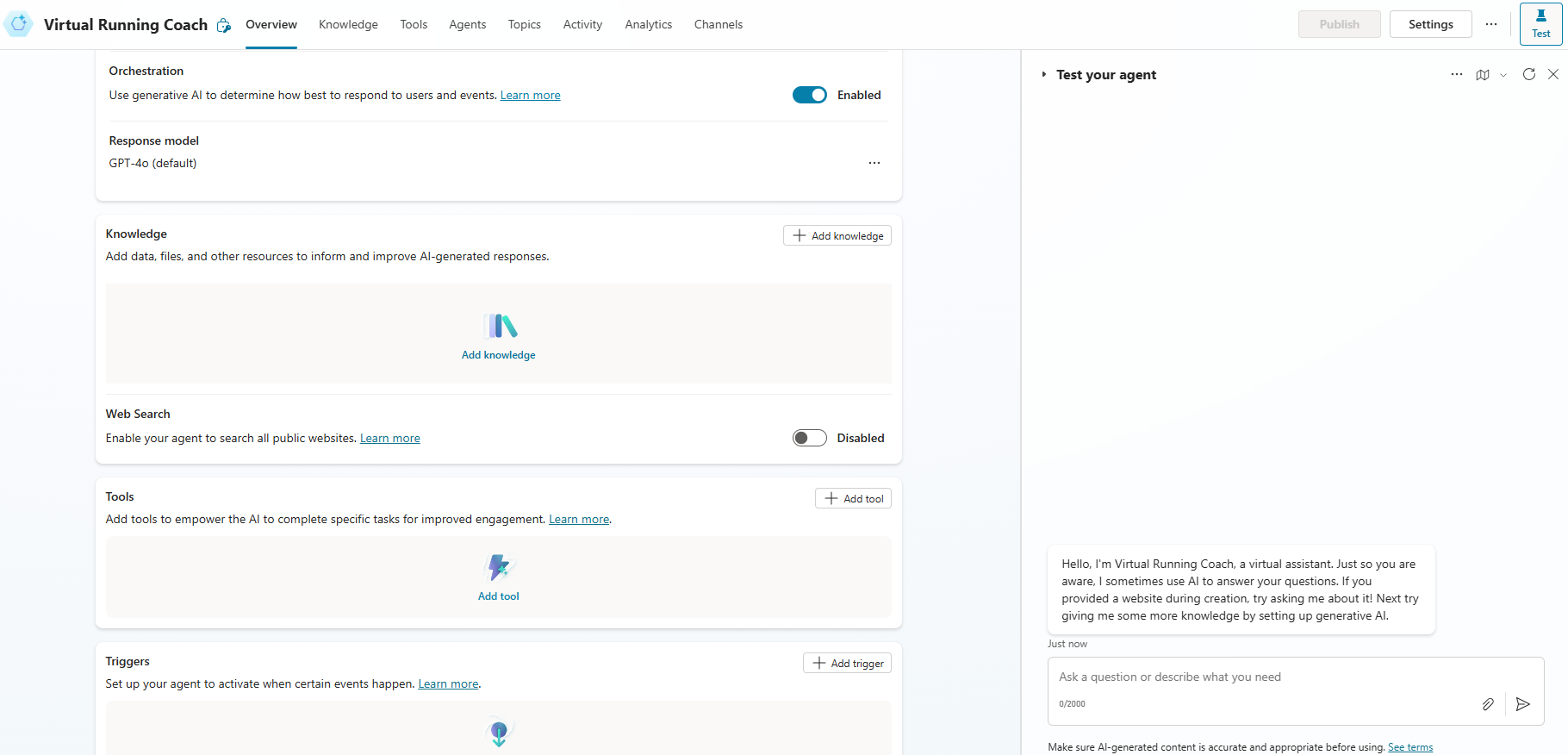Expand the dropdown chevron beside map icon
The image size is (1568, 755).
1503,75
